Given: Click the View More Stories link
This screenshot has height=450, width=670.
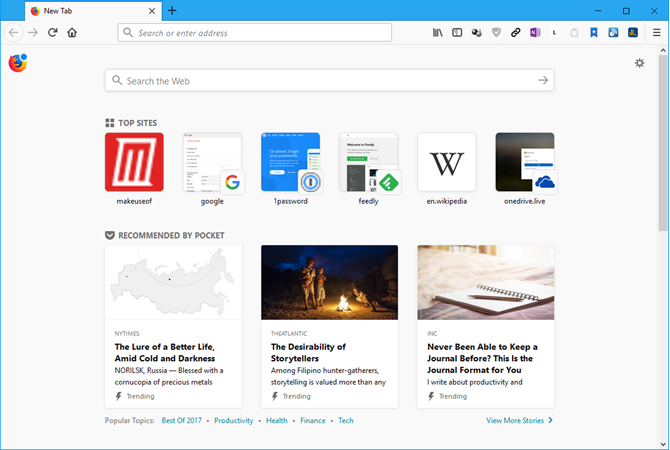Looking at the screenshot, I should (519, 421).
